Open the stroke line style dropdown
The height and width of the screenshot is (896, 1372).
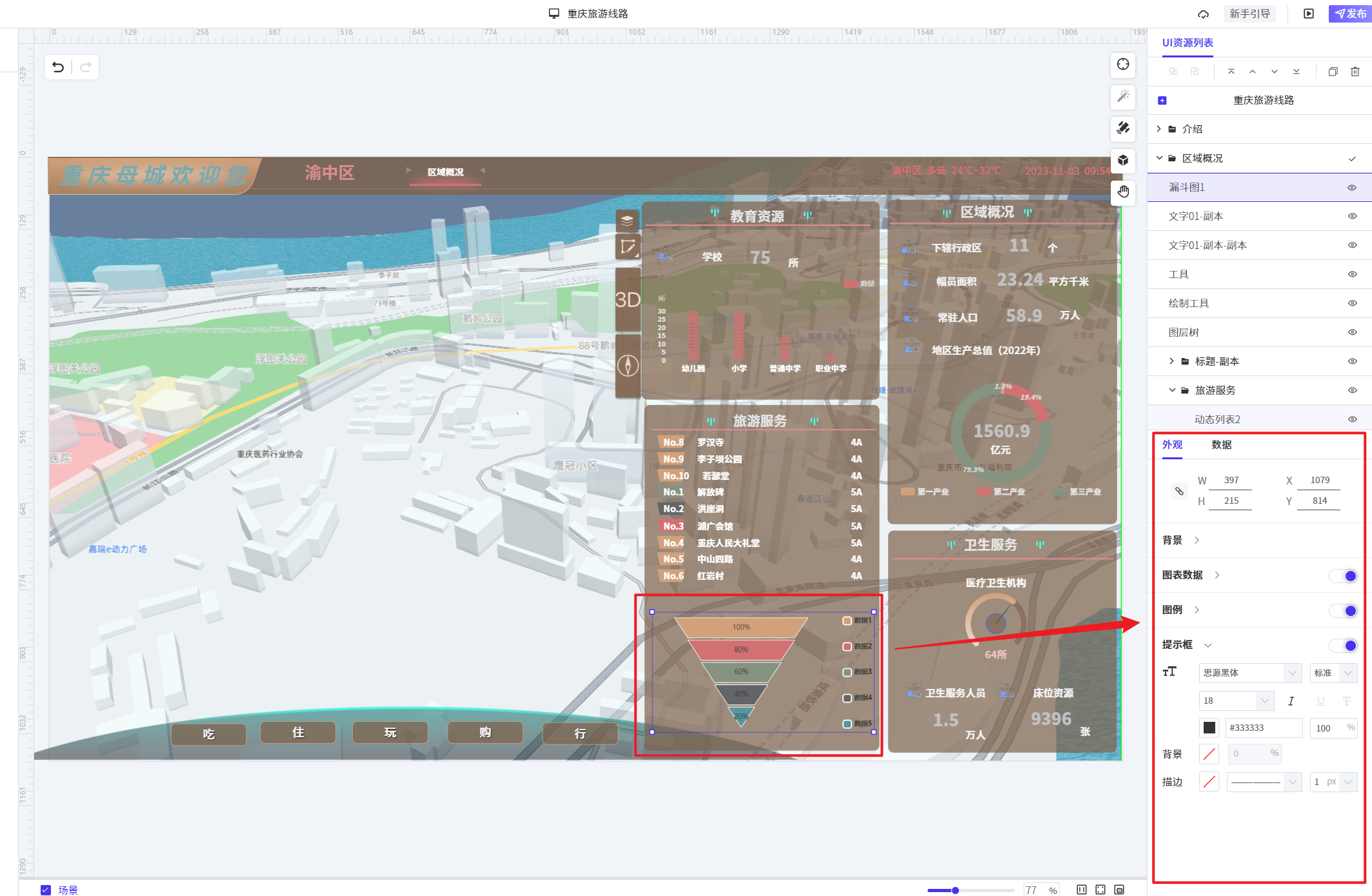coord(1264,782)
